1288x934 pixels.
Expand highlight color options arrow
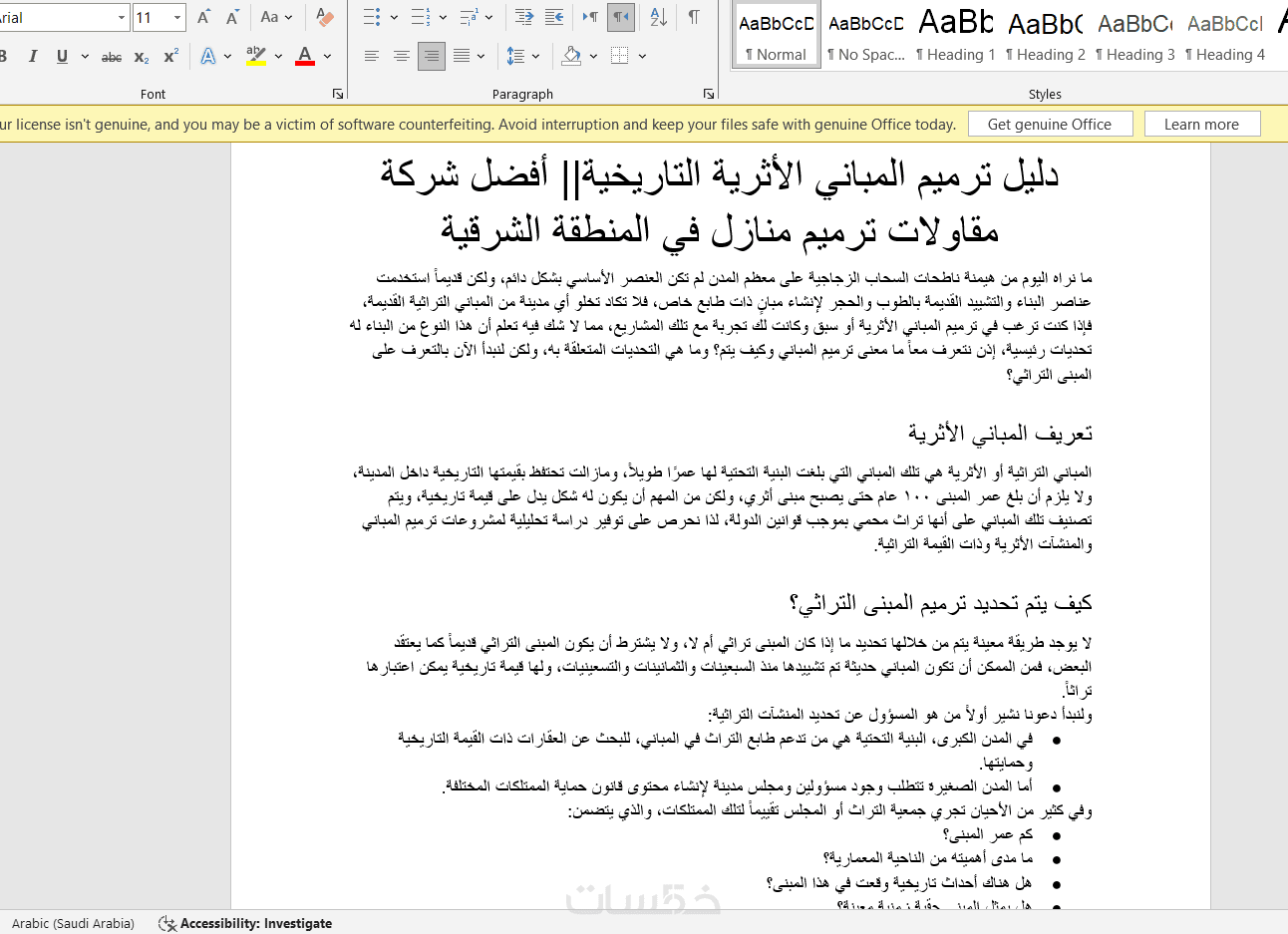pyautogui.click(x=278, y=57)
